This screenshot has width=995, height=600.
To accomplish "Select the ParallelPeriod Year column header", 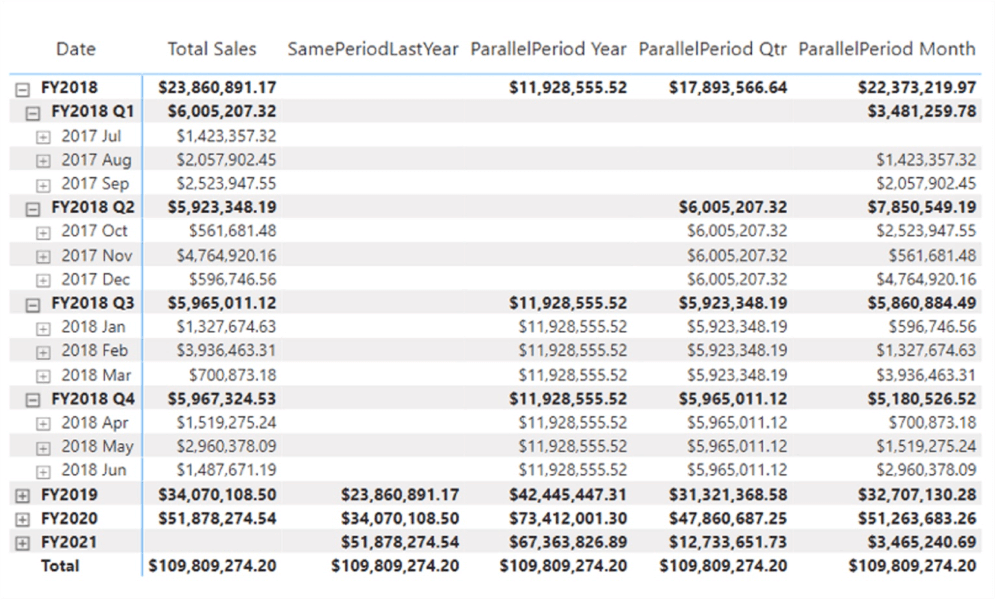I will 548,48.
